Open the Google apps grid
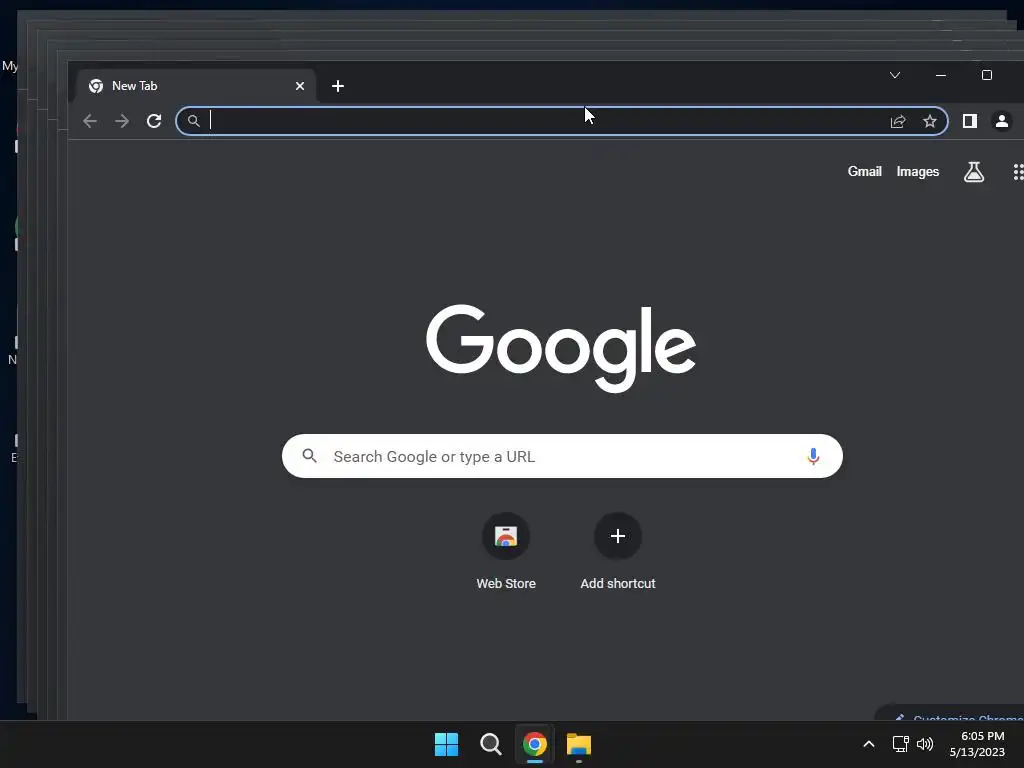Image resolution: width=1024 pixels, height=768 pixels. click(1017, 172)
